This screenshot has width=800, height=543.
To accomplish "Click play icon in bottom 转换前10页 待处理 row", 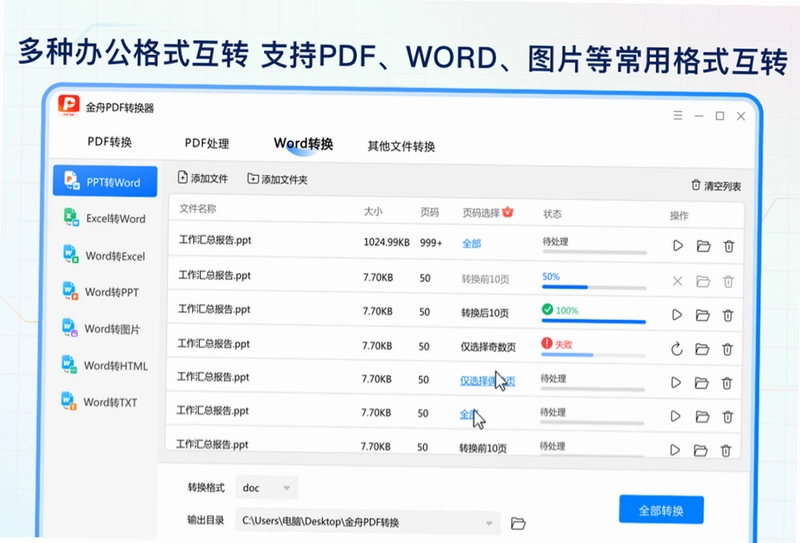I will (675, 450).
